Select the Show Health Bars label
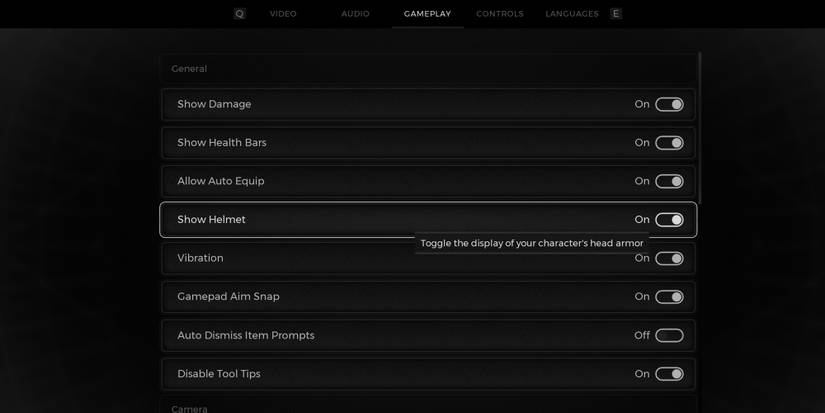This screenshot has width=825, height=413. coord(222,143)
